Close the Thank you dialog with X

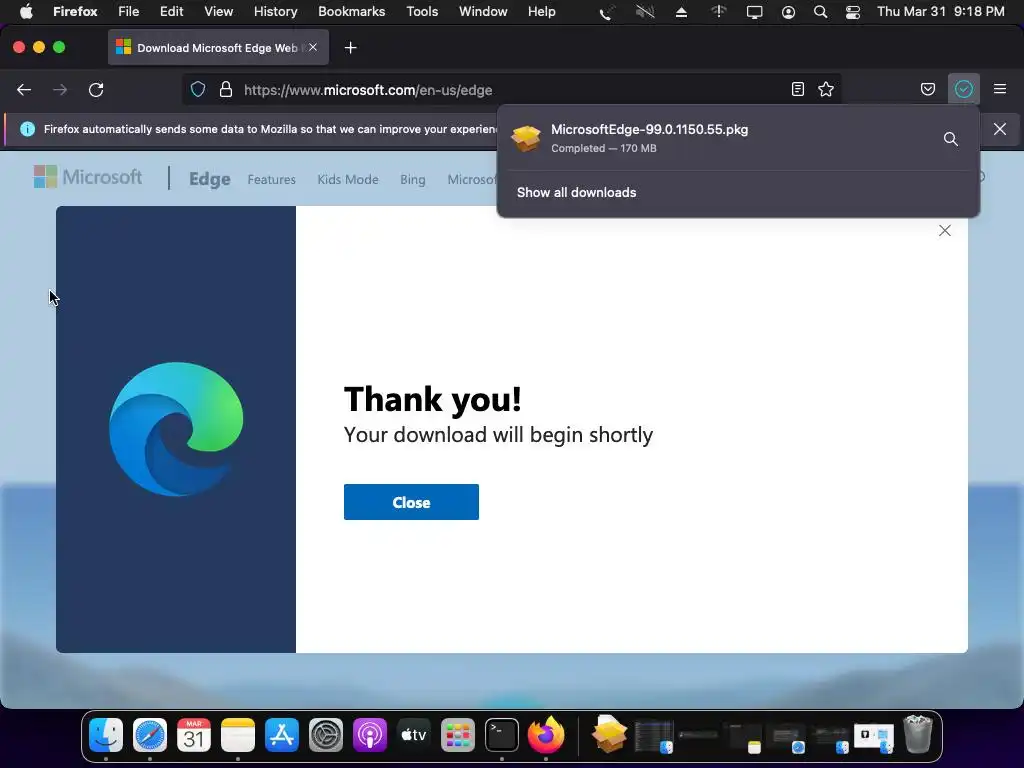click(944, 231)
